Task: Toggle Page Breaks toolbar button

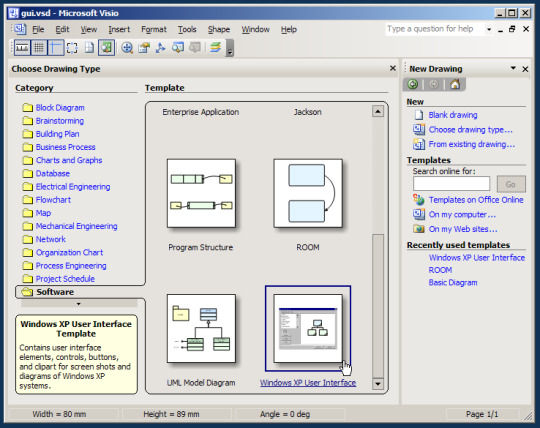Action: click(89, 48)
